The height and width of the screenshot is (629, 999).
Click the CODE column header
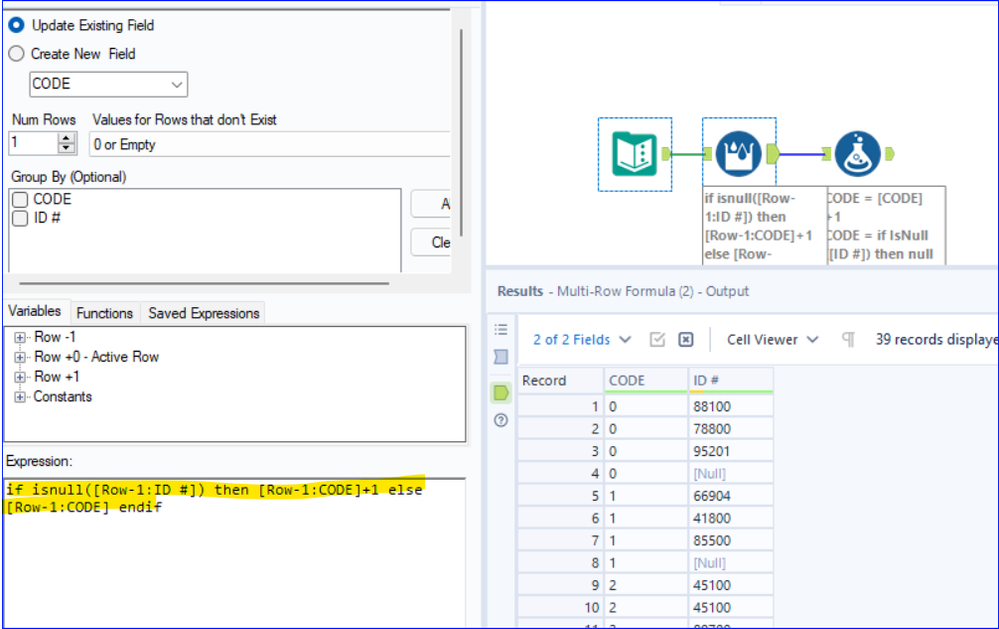(x=646, y=380)
